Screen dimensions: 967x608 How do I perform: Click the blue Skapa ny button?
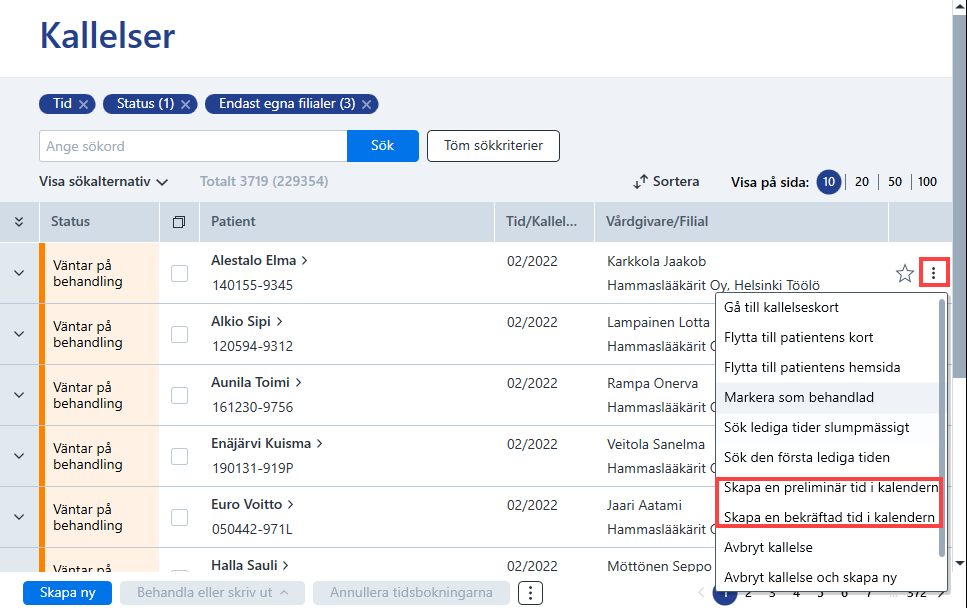point(68,593)
